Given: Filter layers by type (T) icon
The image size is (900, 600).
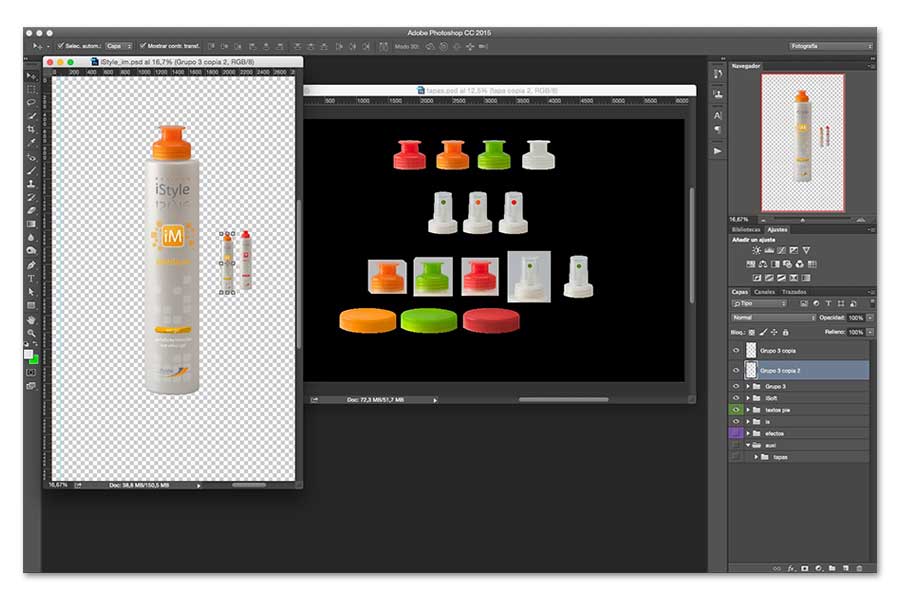Looking at the screenshot, I should click(x=828, y=303).
